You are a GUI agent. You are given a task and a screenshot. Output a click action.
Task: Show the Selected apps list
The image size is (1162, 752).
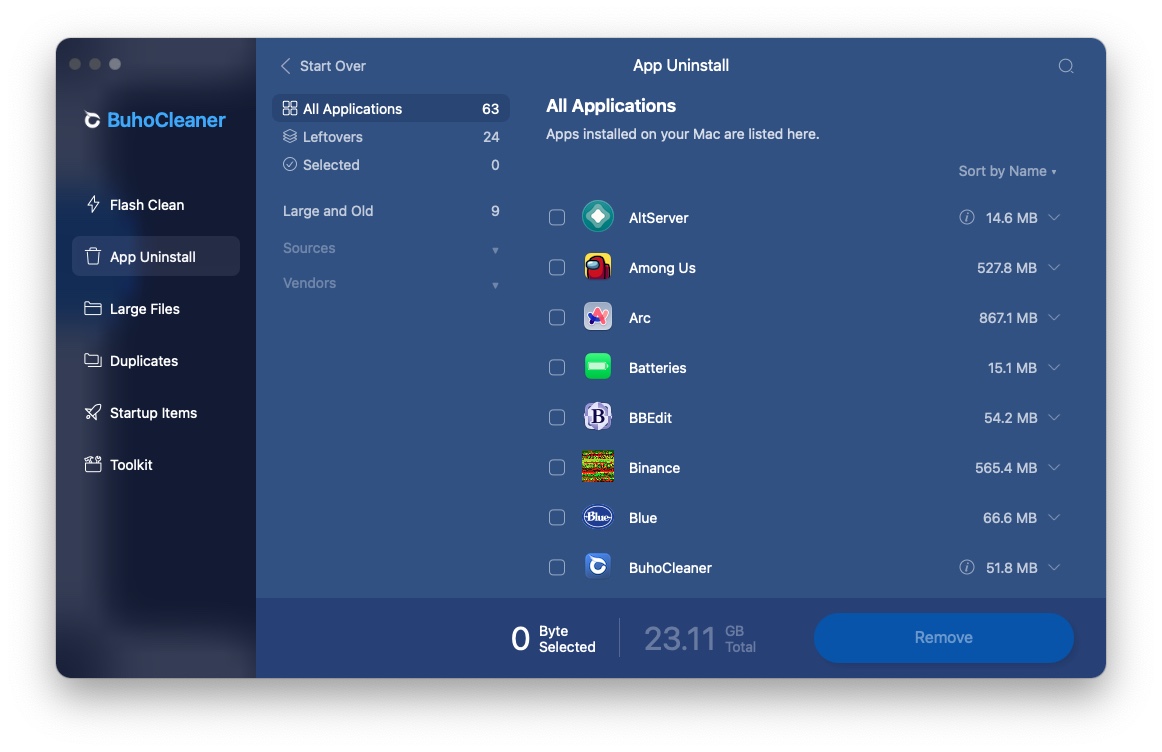391,164
